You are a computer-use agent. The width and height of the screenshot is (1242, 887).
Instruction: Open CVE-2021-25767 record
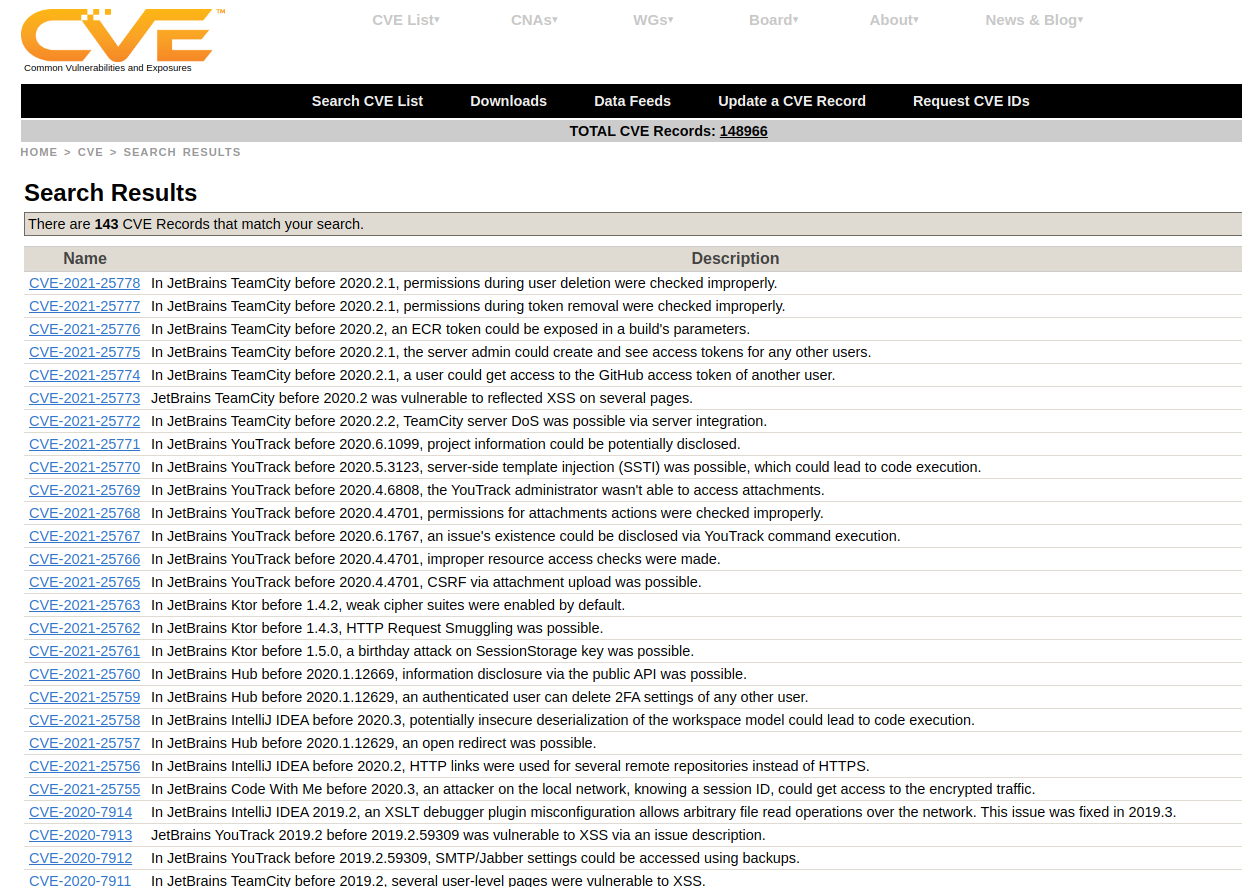coord(85,536)
